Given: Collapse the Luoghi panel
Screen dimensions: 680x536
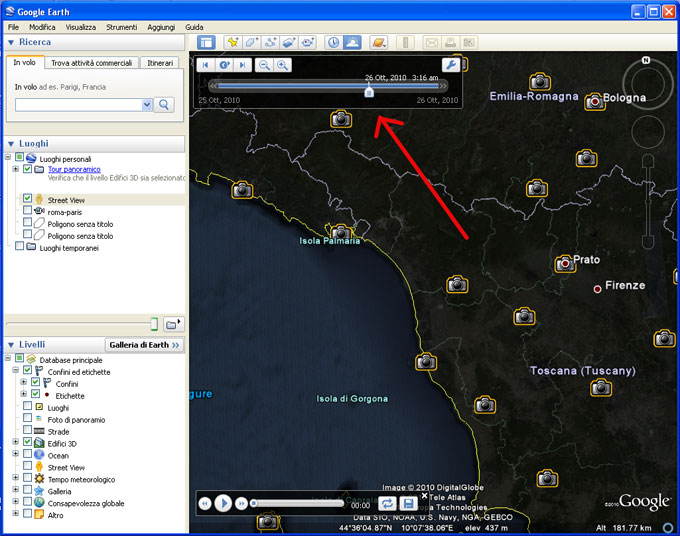Looking at the screenshot, I should [11, 144].
